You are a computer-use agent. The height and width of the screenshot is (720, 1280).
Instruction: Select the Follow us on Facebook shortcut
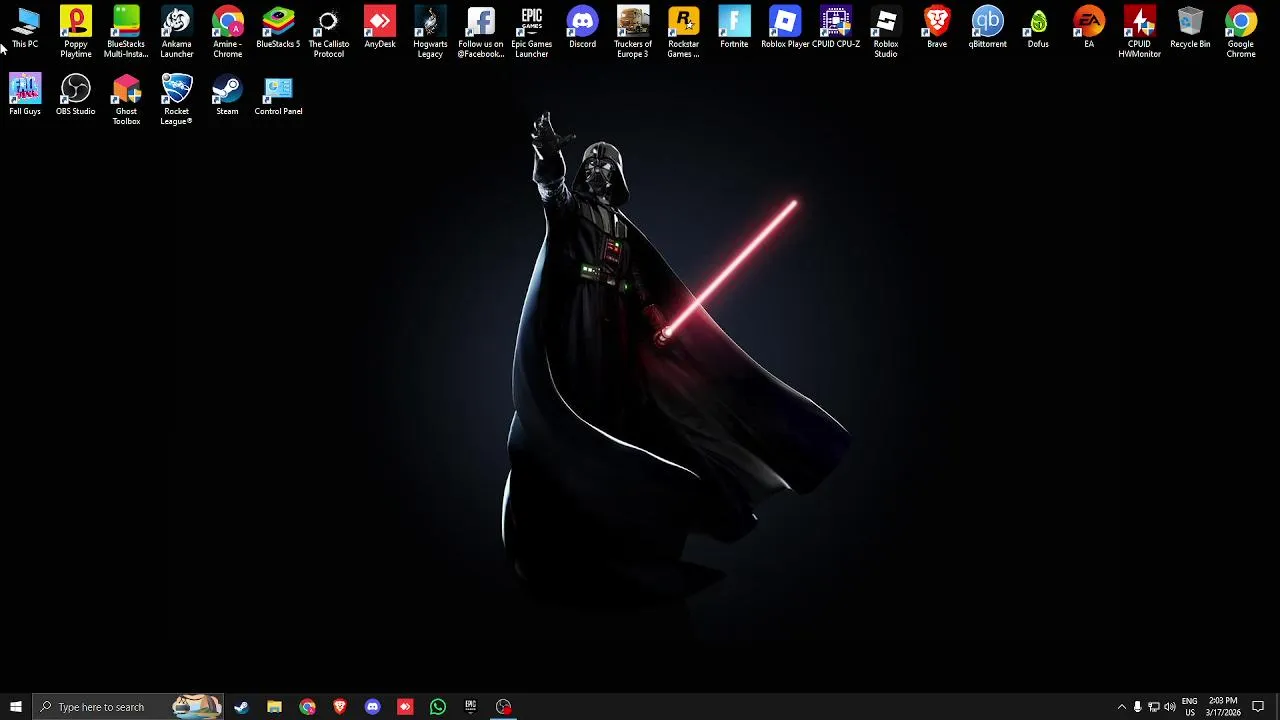[481, 32]
